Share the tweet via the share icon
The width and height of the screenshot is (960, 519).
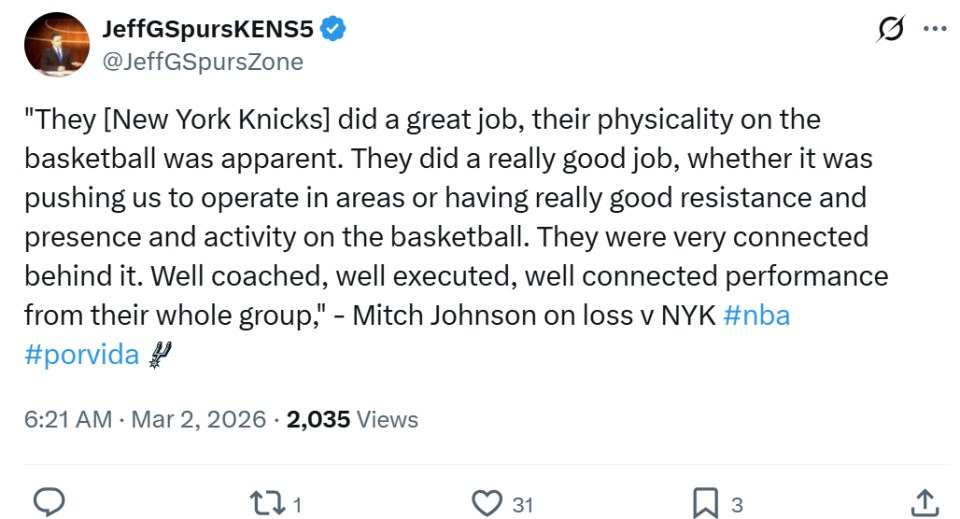pyautogui.click(x=925, y=502)
